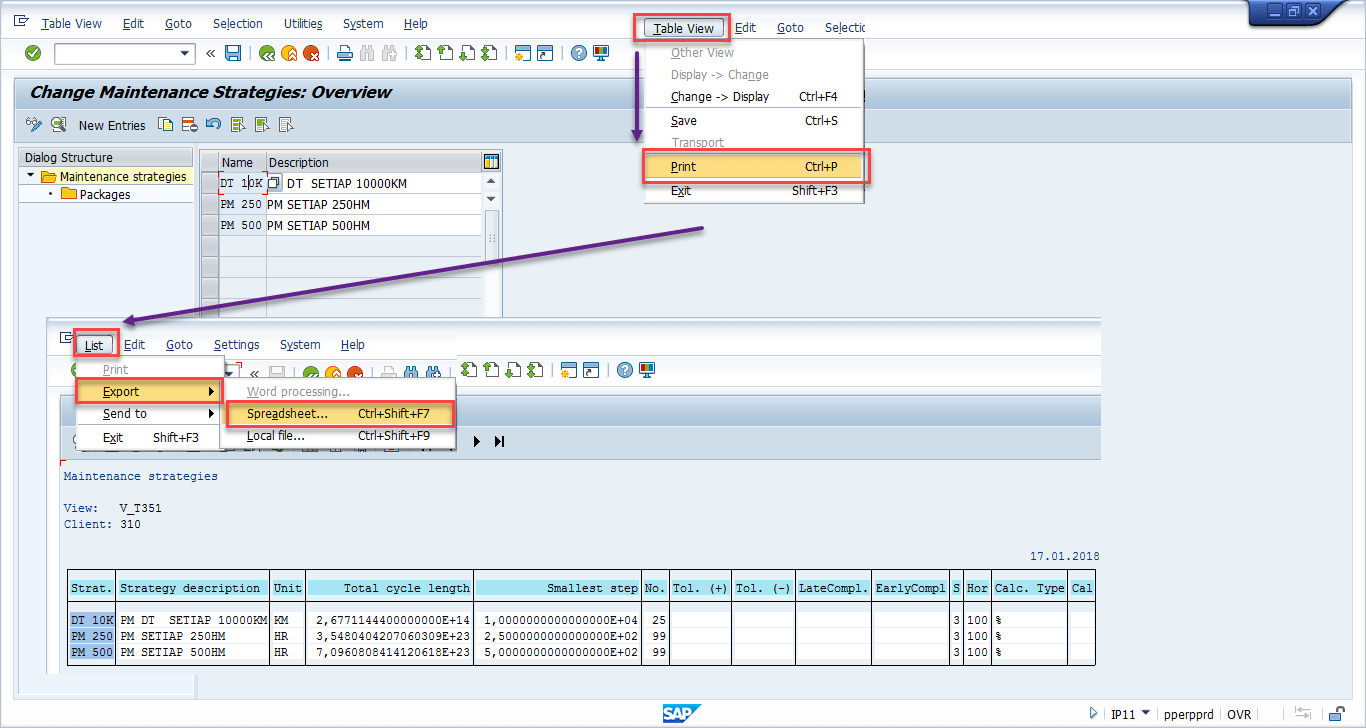
Task: Select Print Ctrl+P in Table View menu
Action: pyautogui.click(x=754, y=167)
